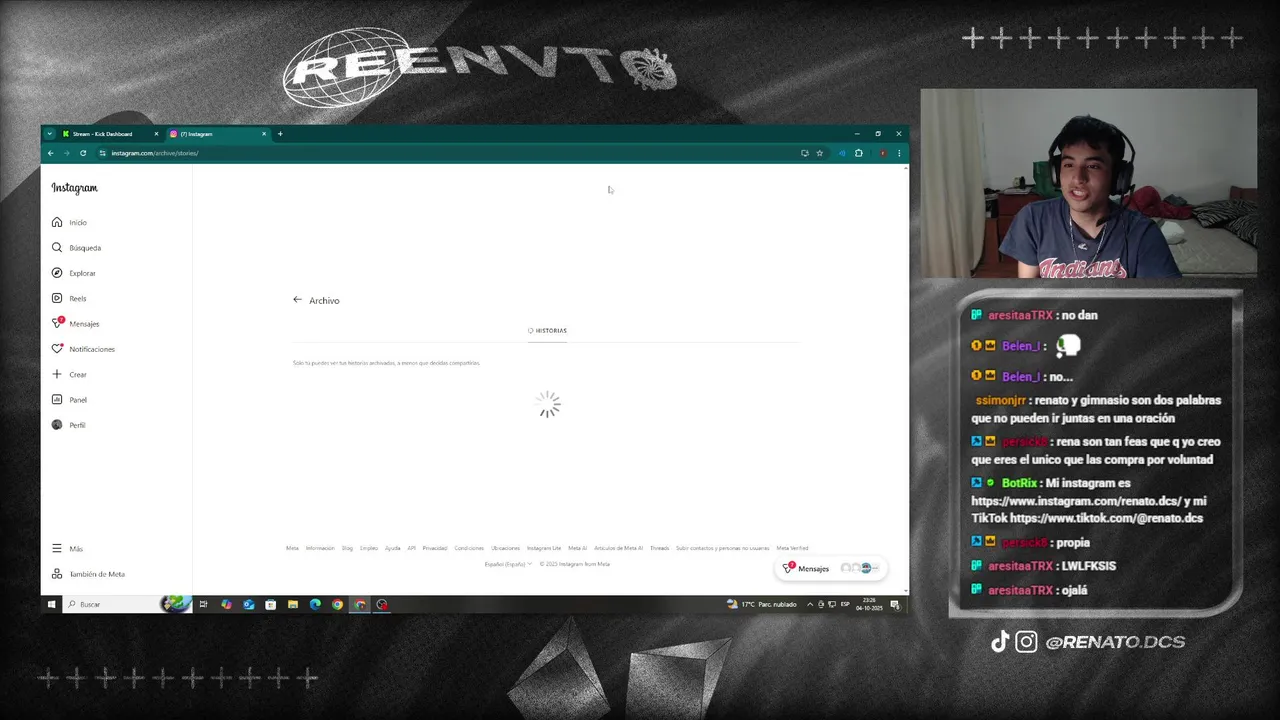The height and width of the screenshot is (720, 1280).
Task: Open the Explorar compass item
Action: (74, 273)
